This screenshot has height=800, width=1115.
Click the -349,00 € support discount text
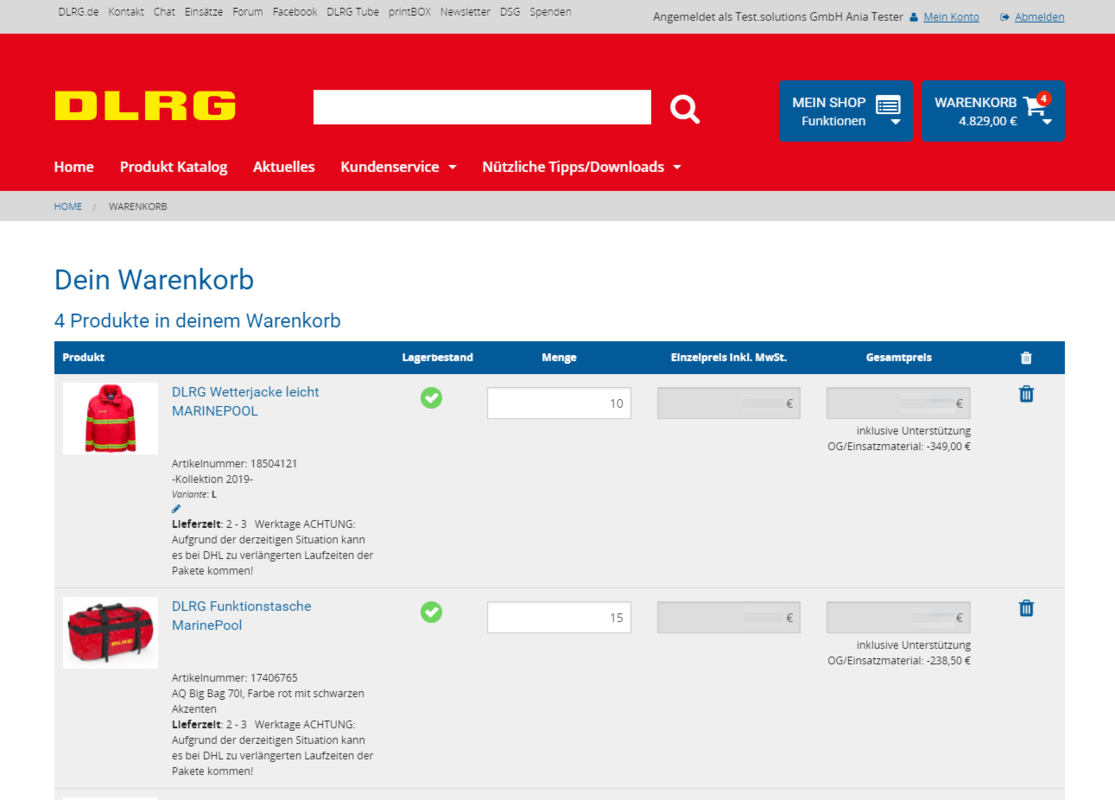click(x=949, y=447)
